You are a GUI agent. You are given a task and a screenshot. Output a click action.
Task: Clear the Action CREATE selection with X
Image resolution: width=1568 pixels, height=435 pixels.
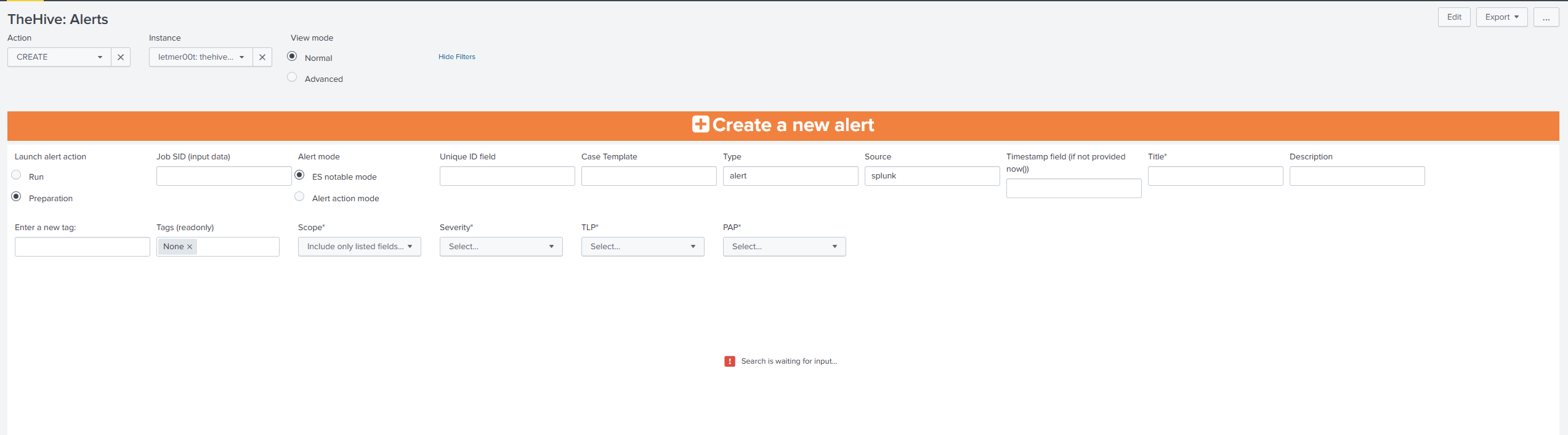pos(121,57)
